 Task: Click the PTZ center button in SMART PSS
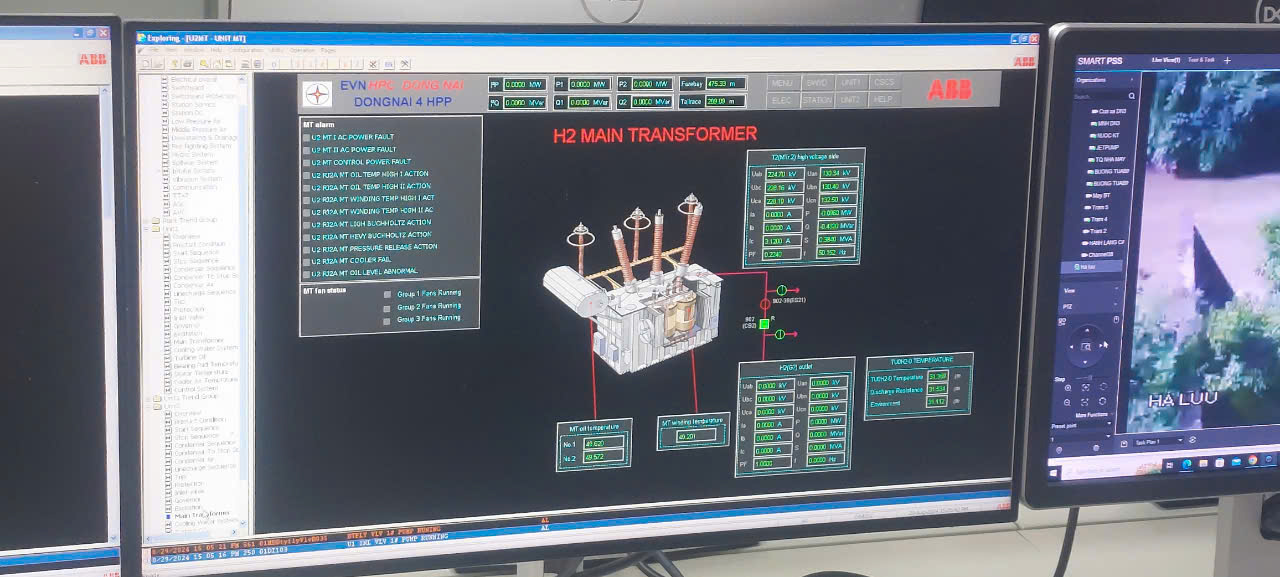click(1086, 346)
